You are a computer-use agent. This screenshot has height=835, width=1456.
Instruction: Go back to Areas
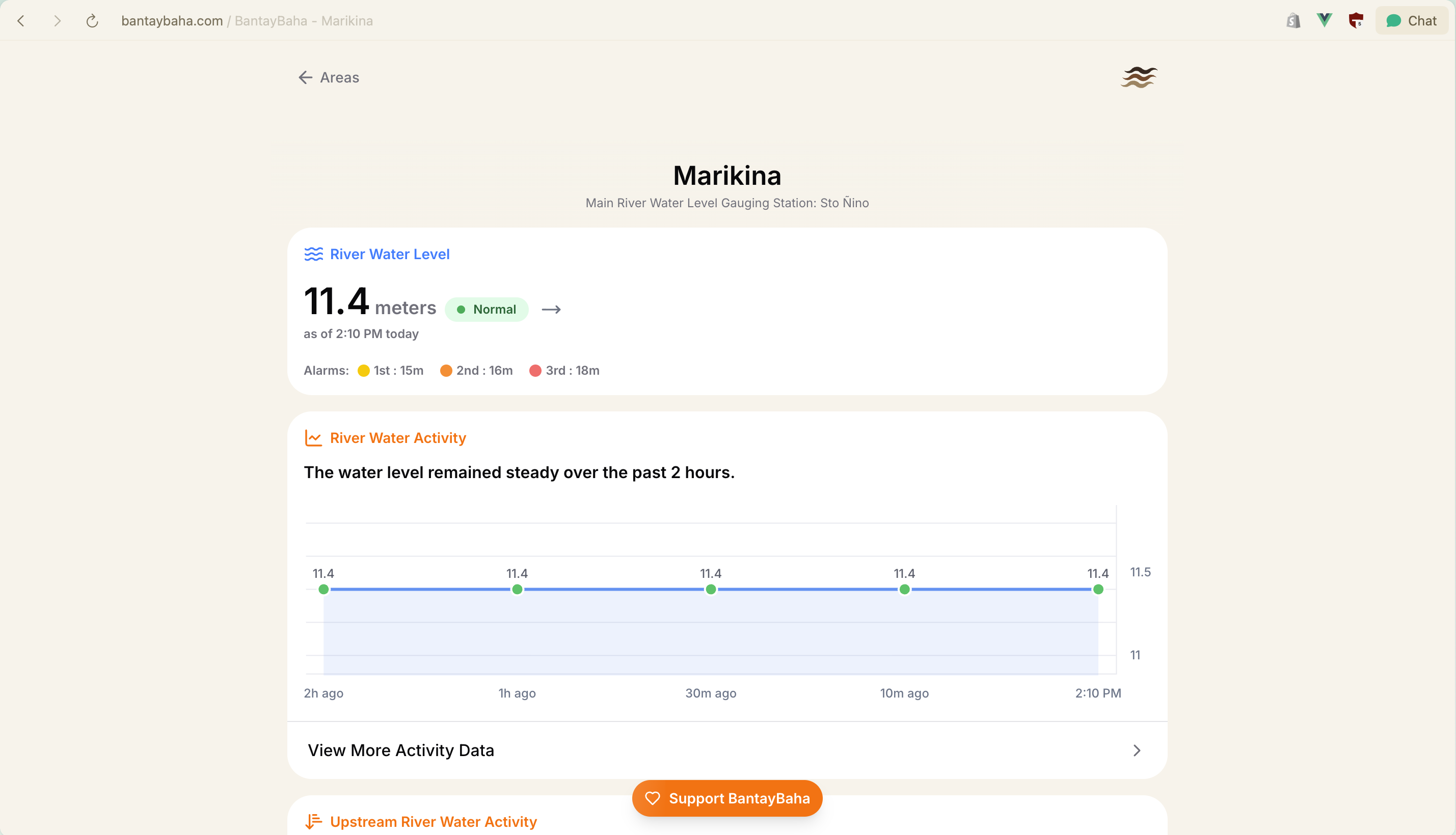pyautogui.click(x=329, y=77)
